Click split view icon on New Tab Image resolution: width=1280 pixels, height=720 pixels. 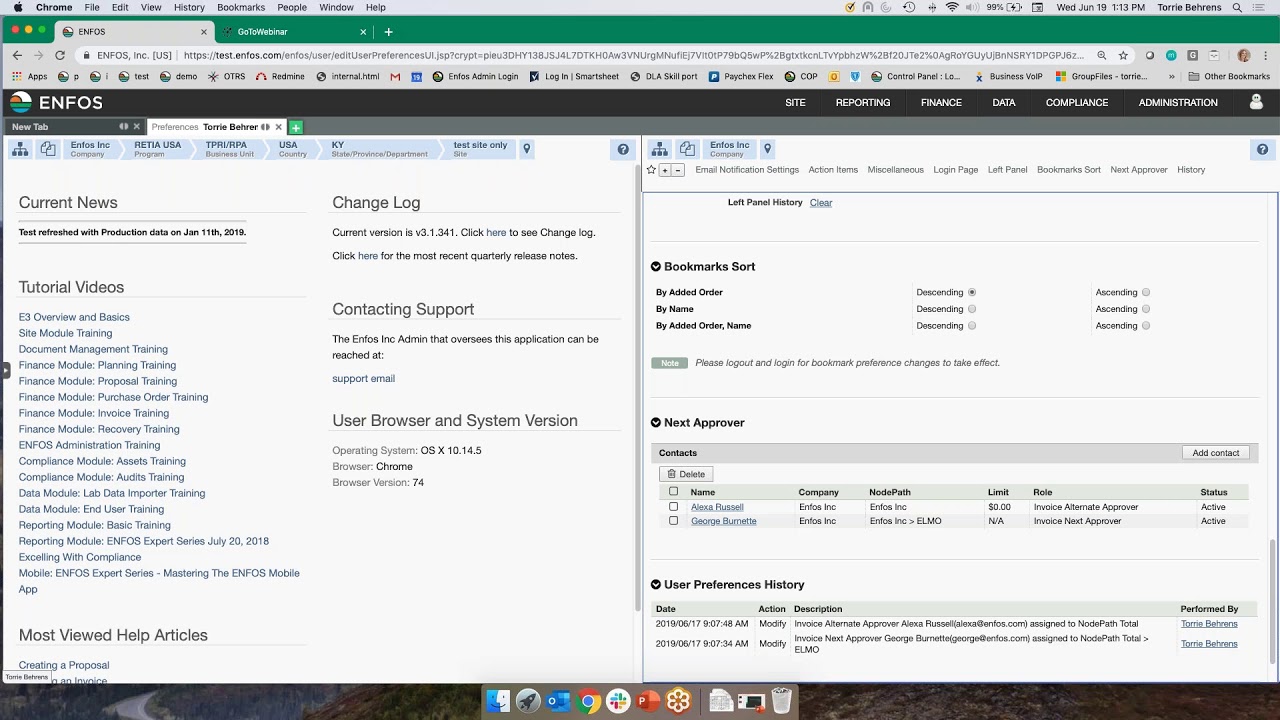coord(124,127)
